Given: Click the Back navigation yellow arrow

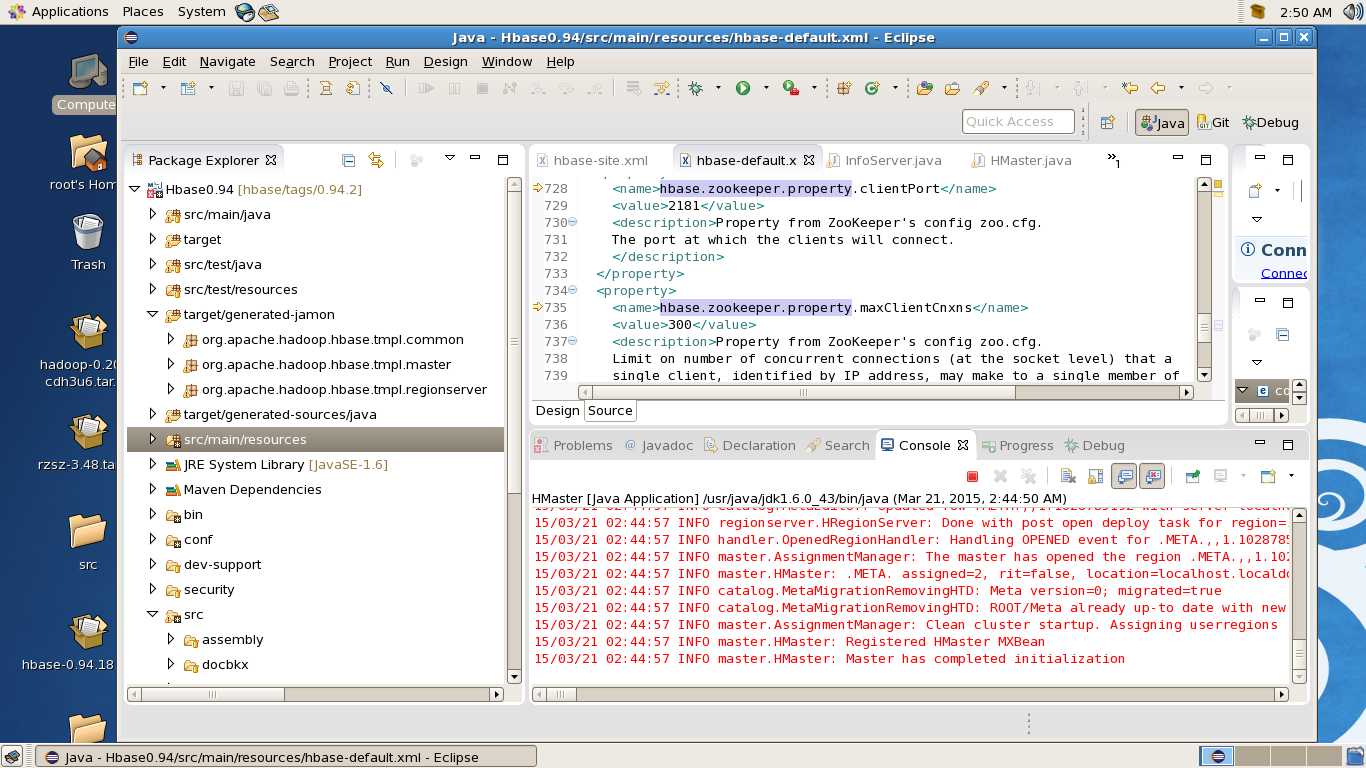Looking at the screenshot, I should click(x=1158, y=88).
